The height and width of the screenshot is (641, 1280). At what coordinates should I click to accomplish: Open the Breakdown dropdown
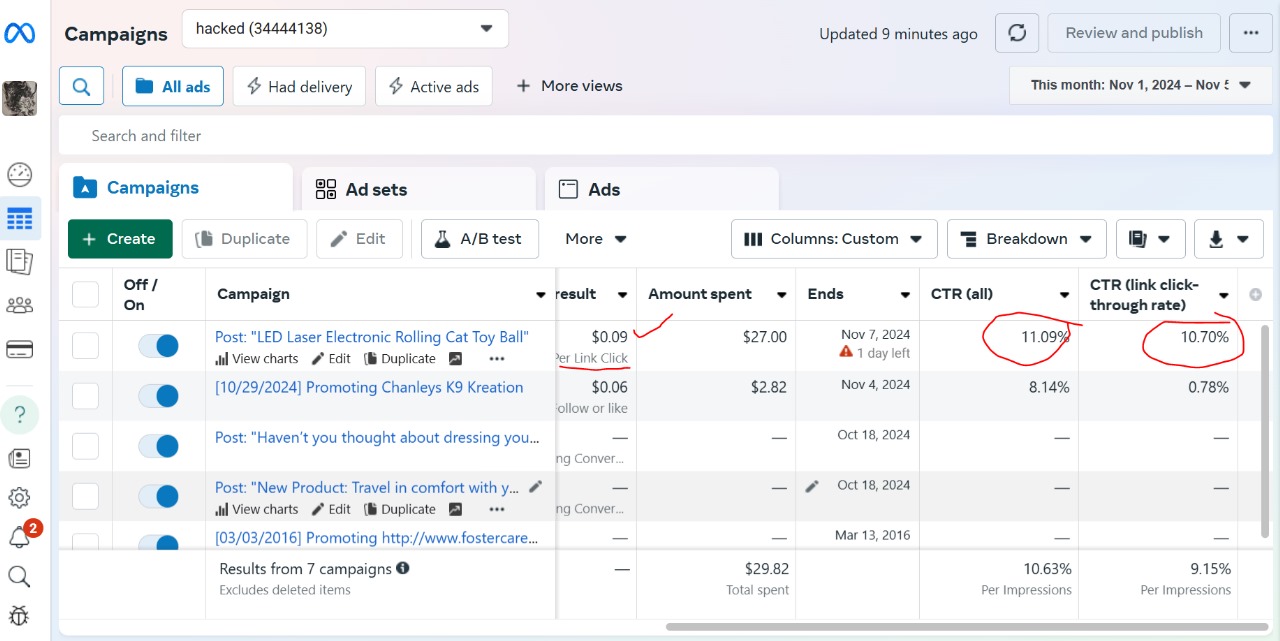point(1027,239)
